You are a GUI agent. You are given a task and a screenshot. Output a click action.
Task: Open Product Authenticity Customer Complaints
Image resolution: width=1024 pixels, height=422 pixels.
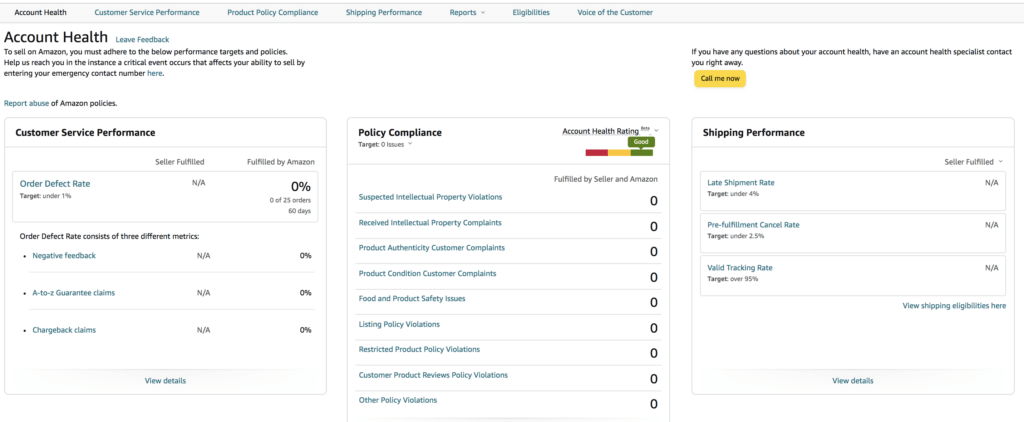click(432, 248)
